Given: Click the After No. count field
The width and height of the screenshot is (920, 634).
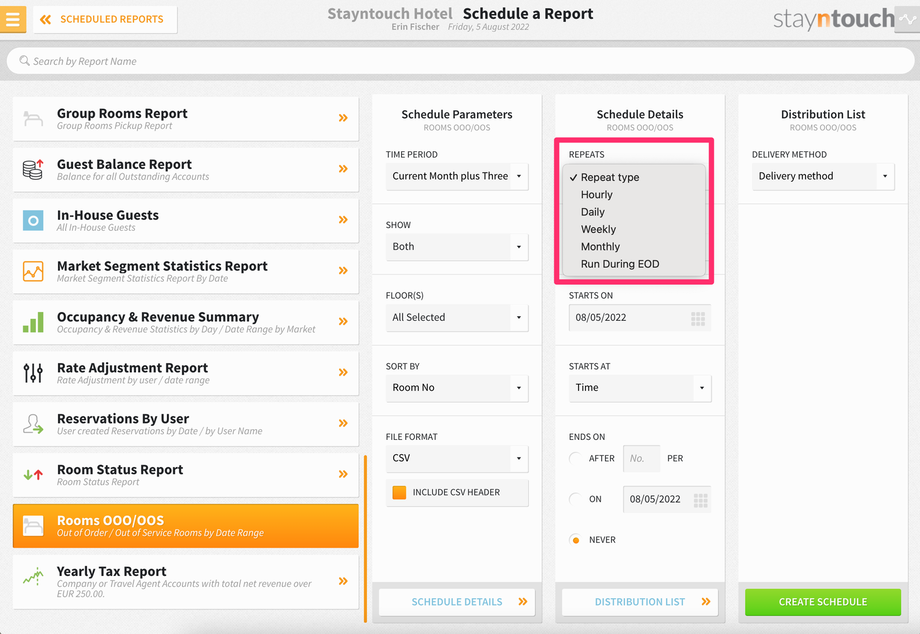Looking at the screenshot, I should [x=641, y=459].
